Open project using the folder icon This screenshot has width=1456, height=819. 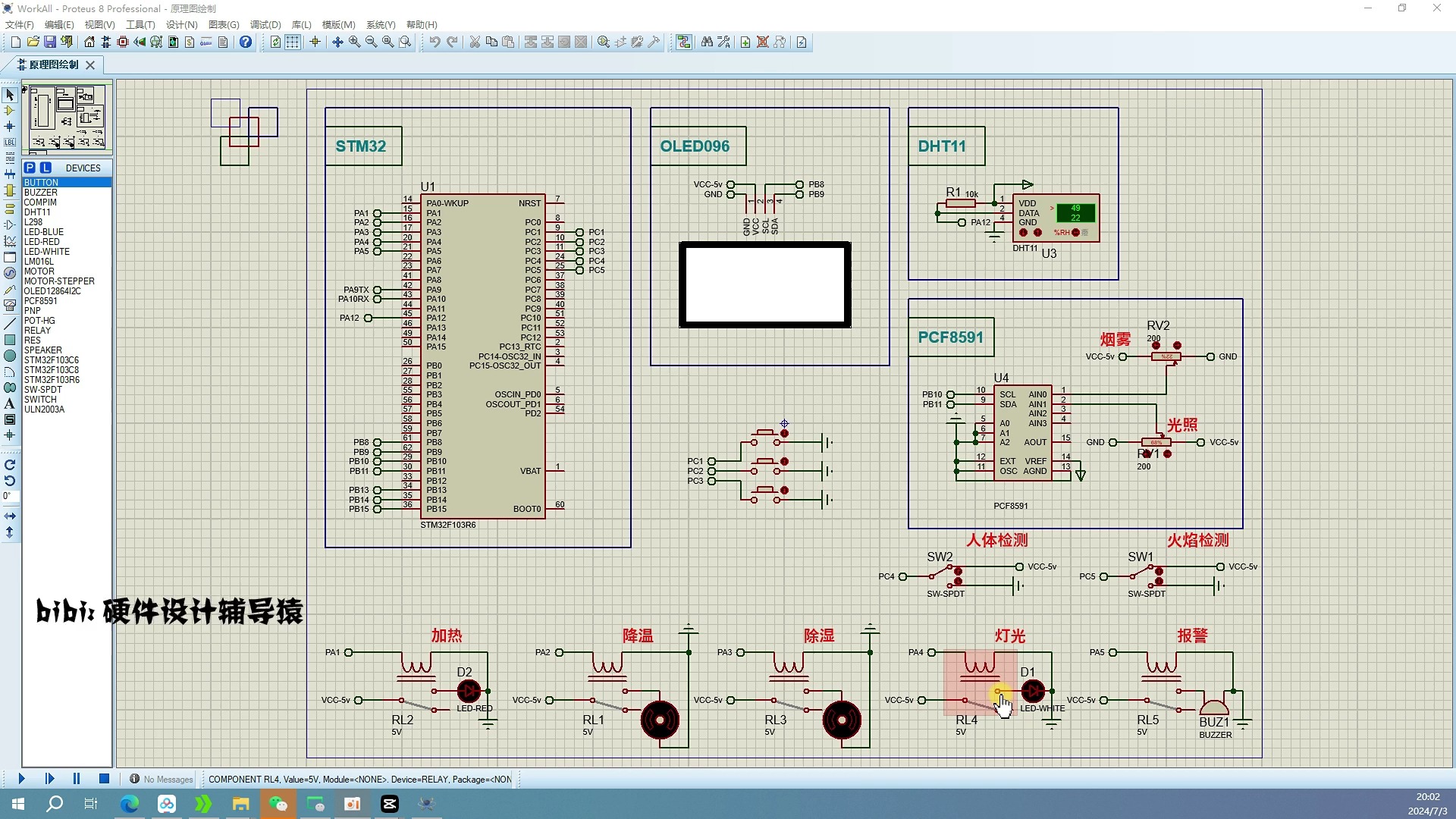click(x=33, y=42)
